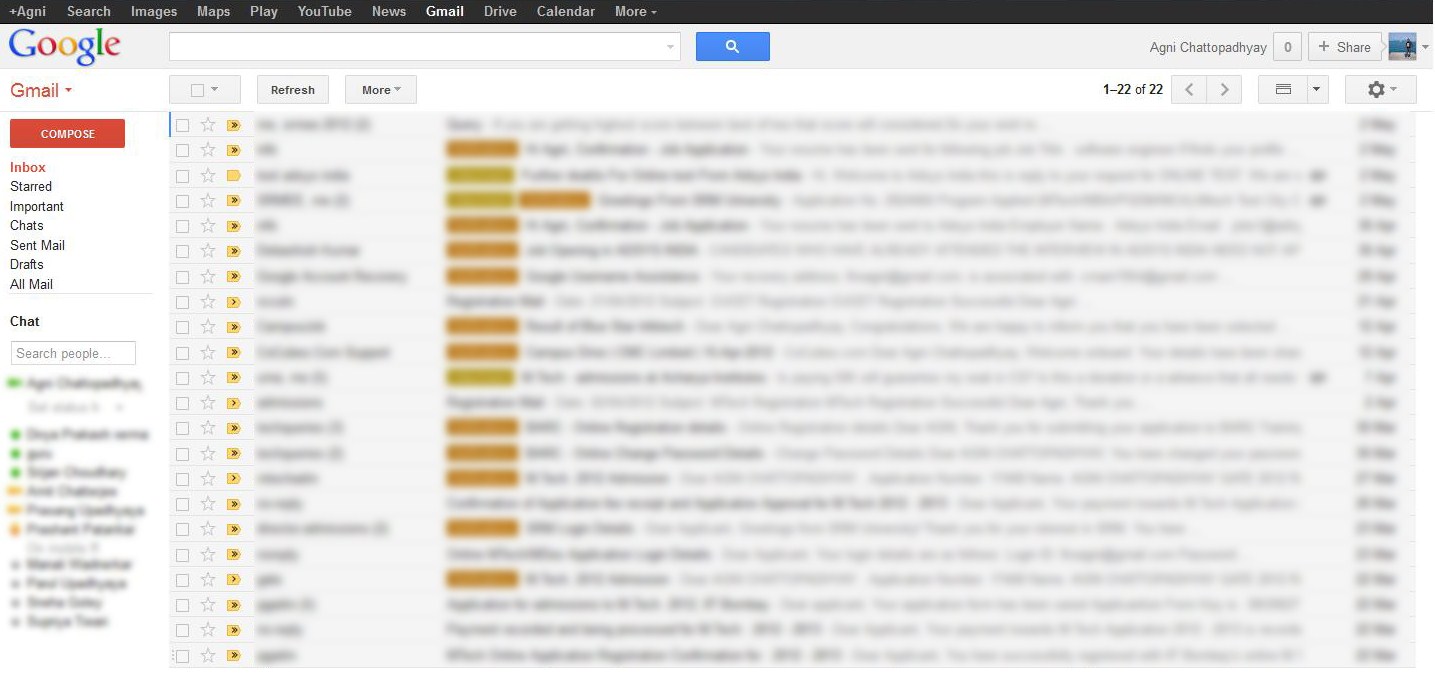The width and height of the screenshot is (1435, 675).
Task: Star the first email in the list
Action: pos(209,124)
